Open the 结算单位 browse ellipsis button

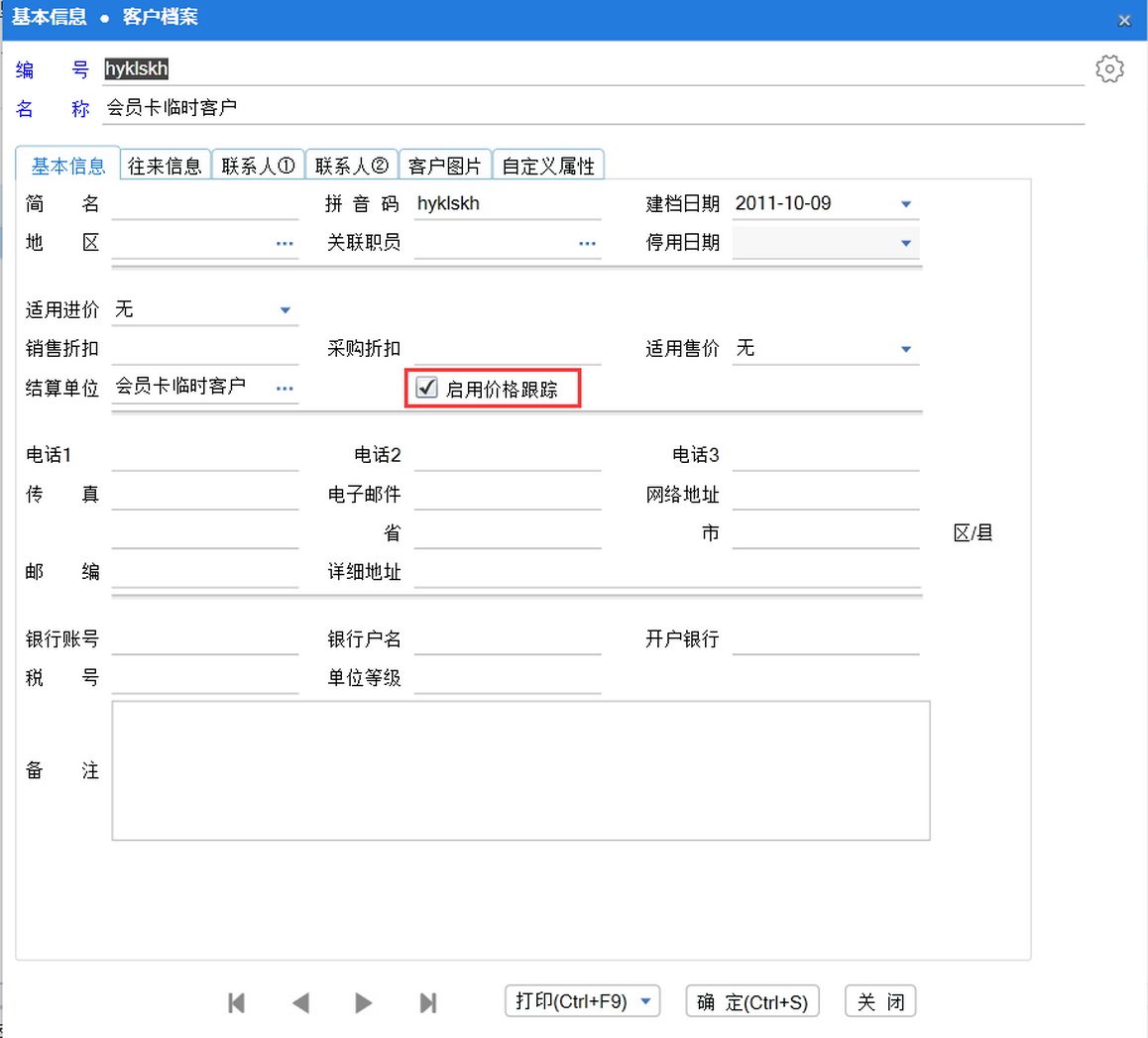point(285,388)
